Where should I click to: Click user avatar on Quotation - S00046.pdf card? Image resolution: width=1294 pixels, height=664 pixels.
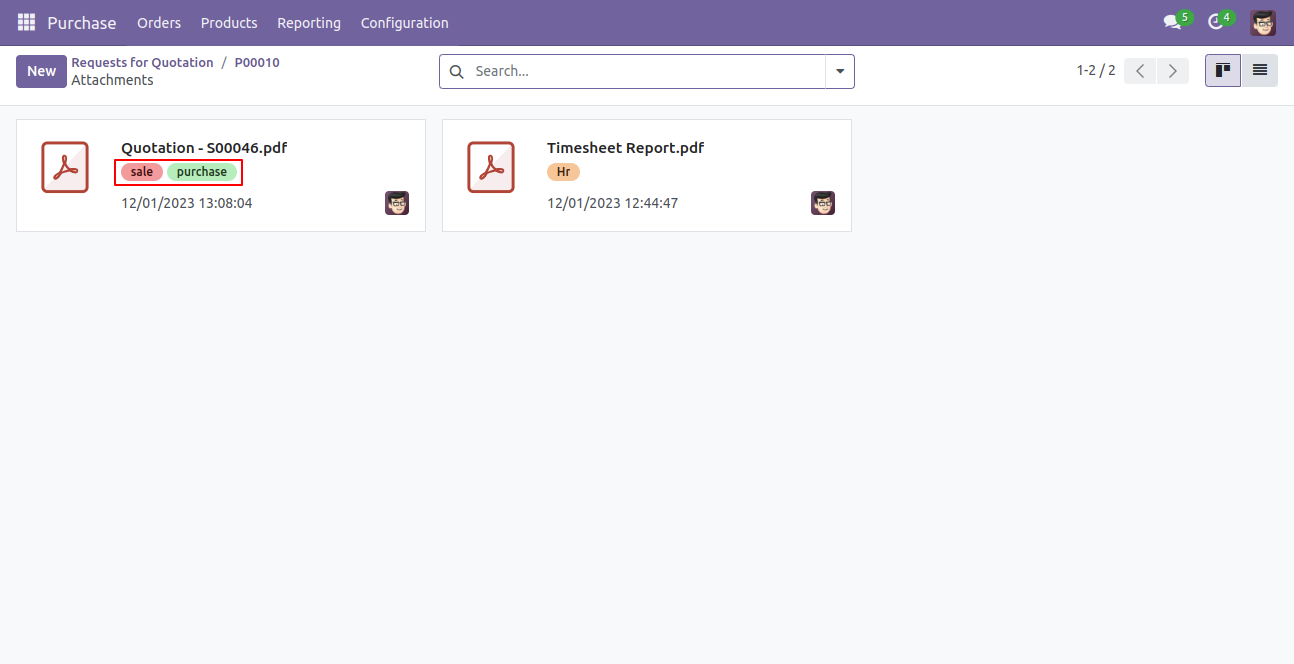(x=397, y=203)
